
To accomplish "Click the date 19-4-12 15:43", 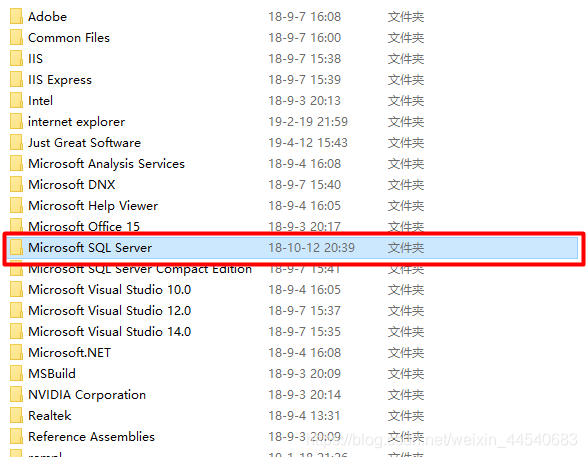I will (x=308, y=142).
